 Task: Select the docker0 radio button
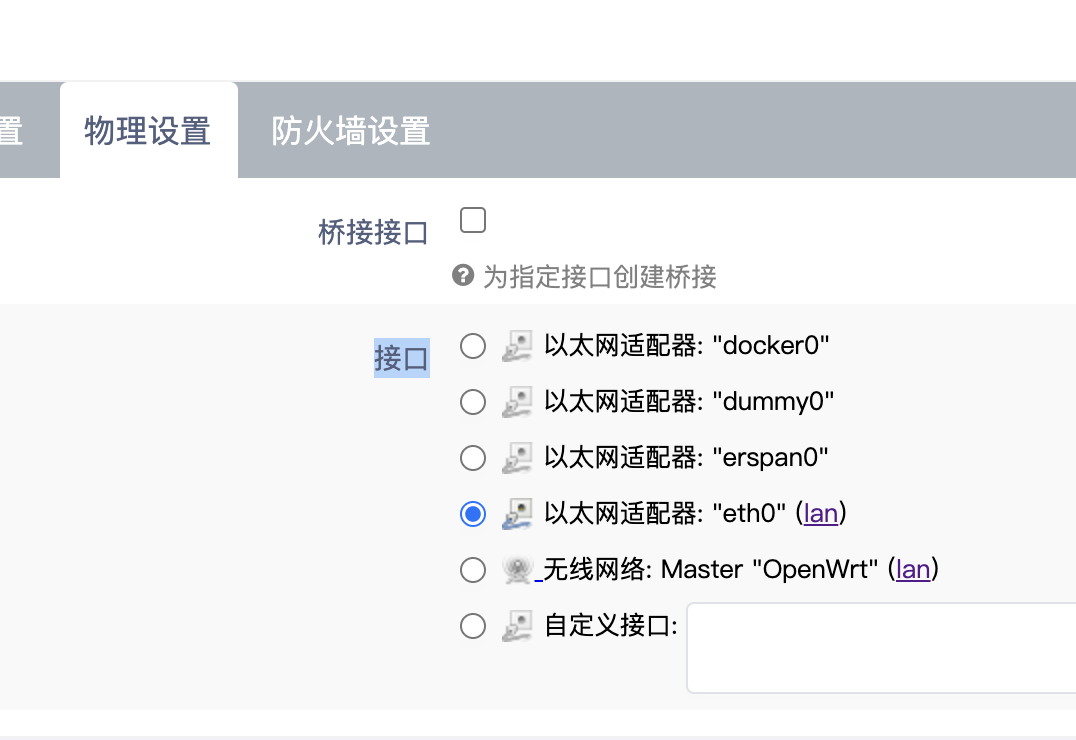[473, 346]
